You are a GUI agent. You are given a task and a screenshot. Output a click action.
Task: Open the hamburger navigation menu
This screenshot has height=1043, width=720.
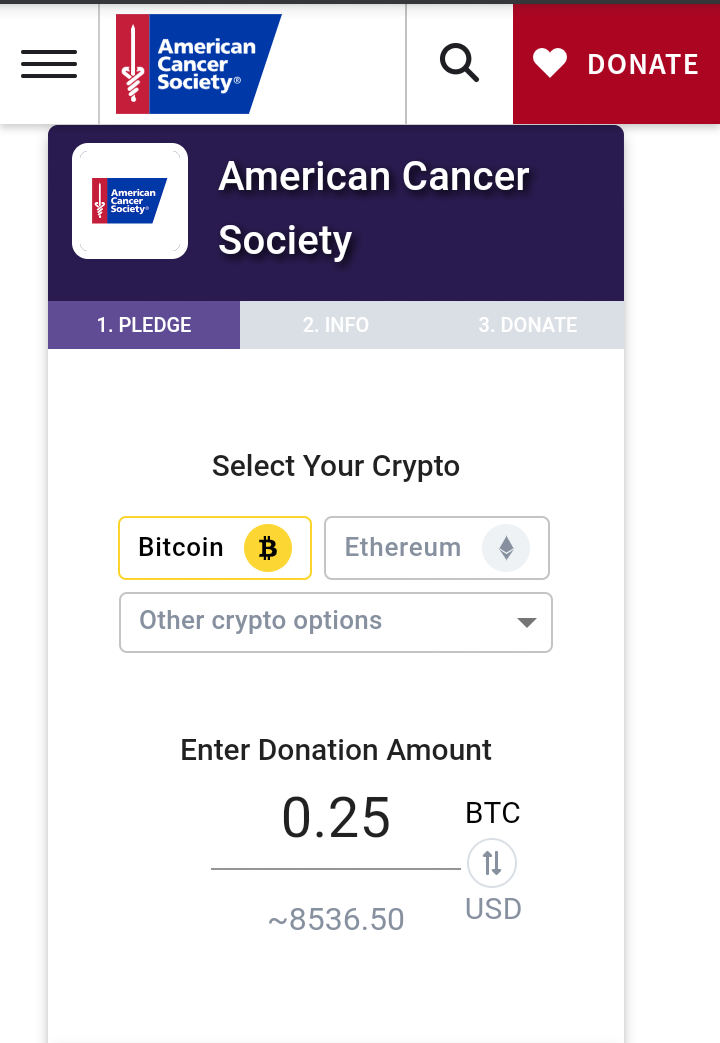pos(49,64)
